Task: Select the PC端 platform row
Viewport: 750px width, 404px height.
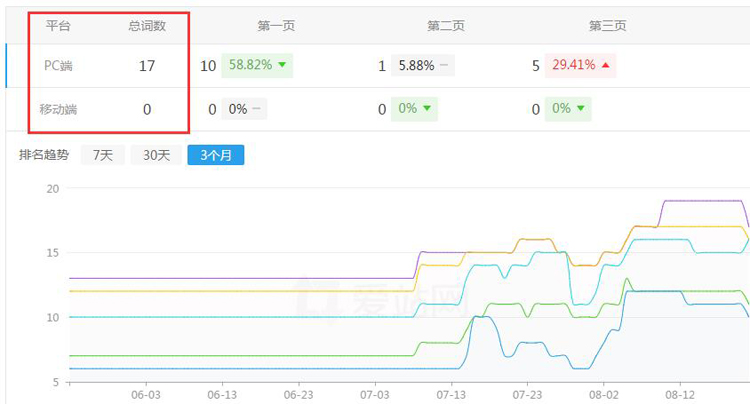Action: click(x=378, y=66)
